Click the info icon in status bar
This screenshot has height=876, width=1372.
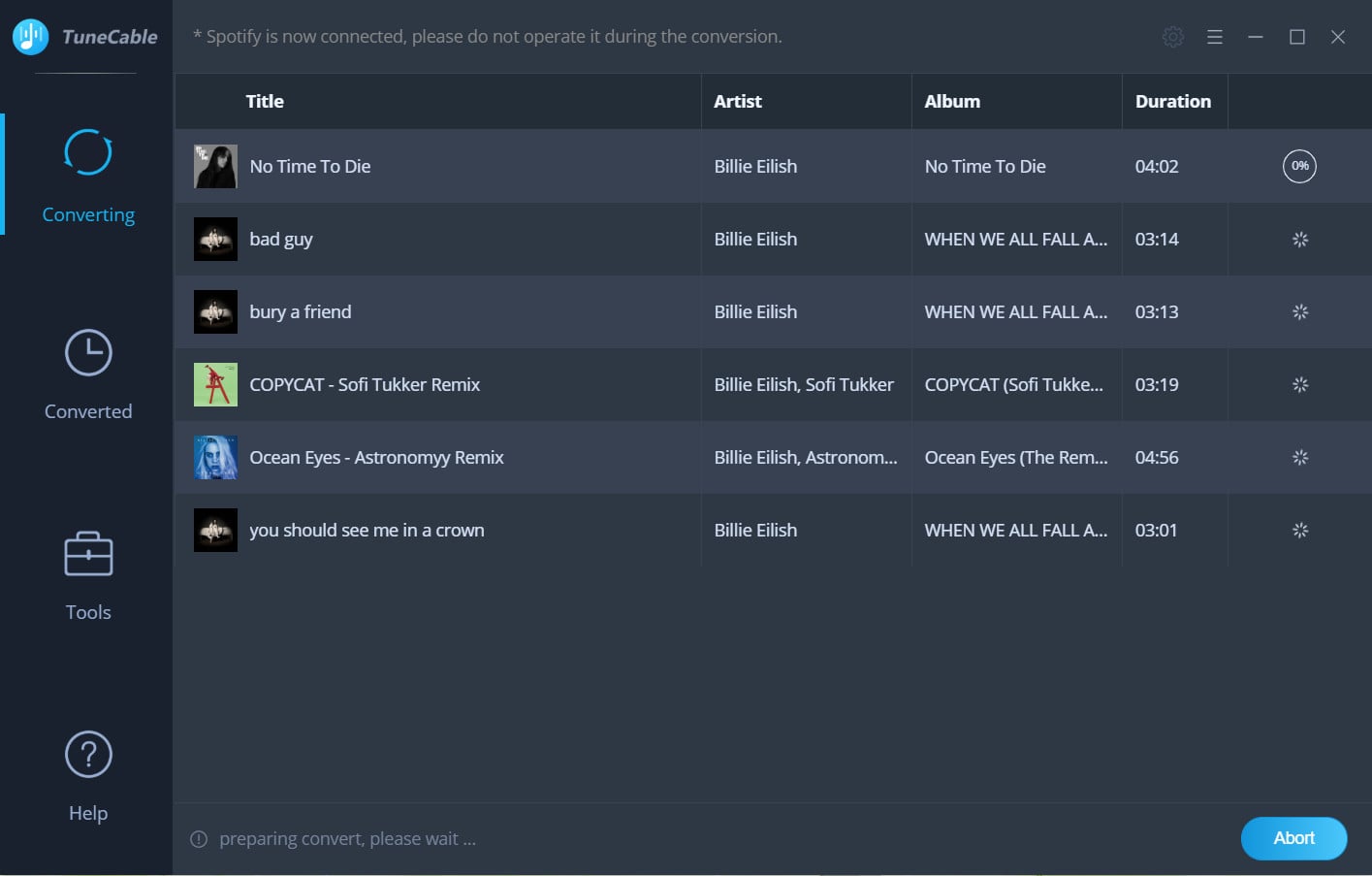tap(199, 839)
